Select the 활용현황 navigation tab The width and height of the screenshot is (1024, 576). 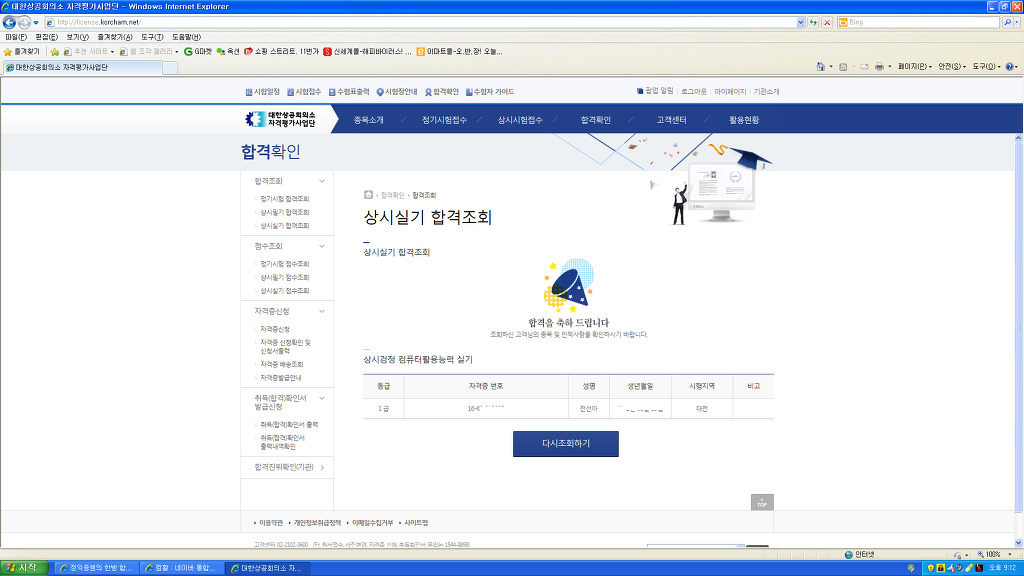tap(744, 120)
